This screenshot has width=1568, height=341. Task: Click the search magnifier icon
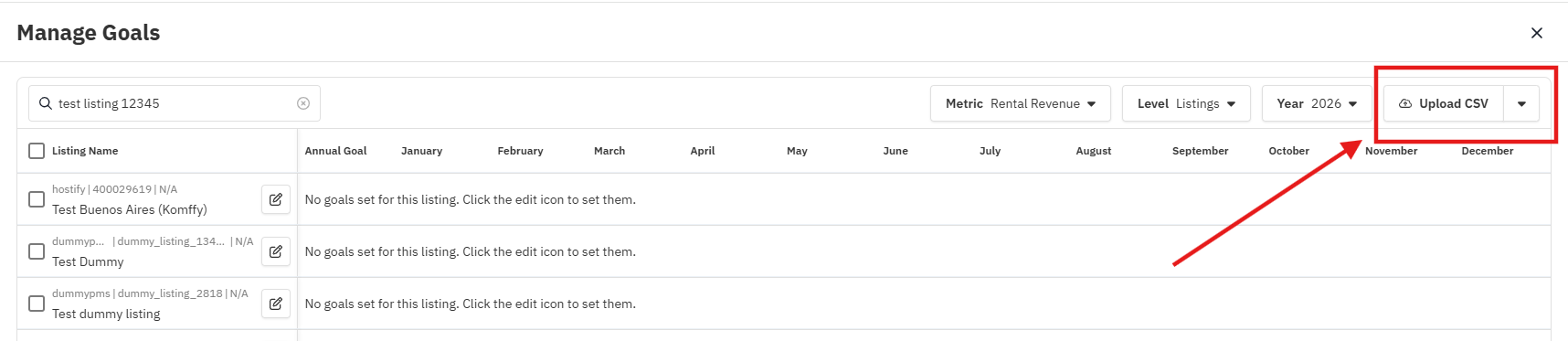click(x=45, y=103)
